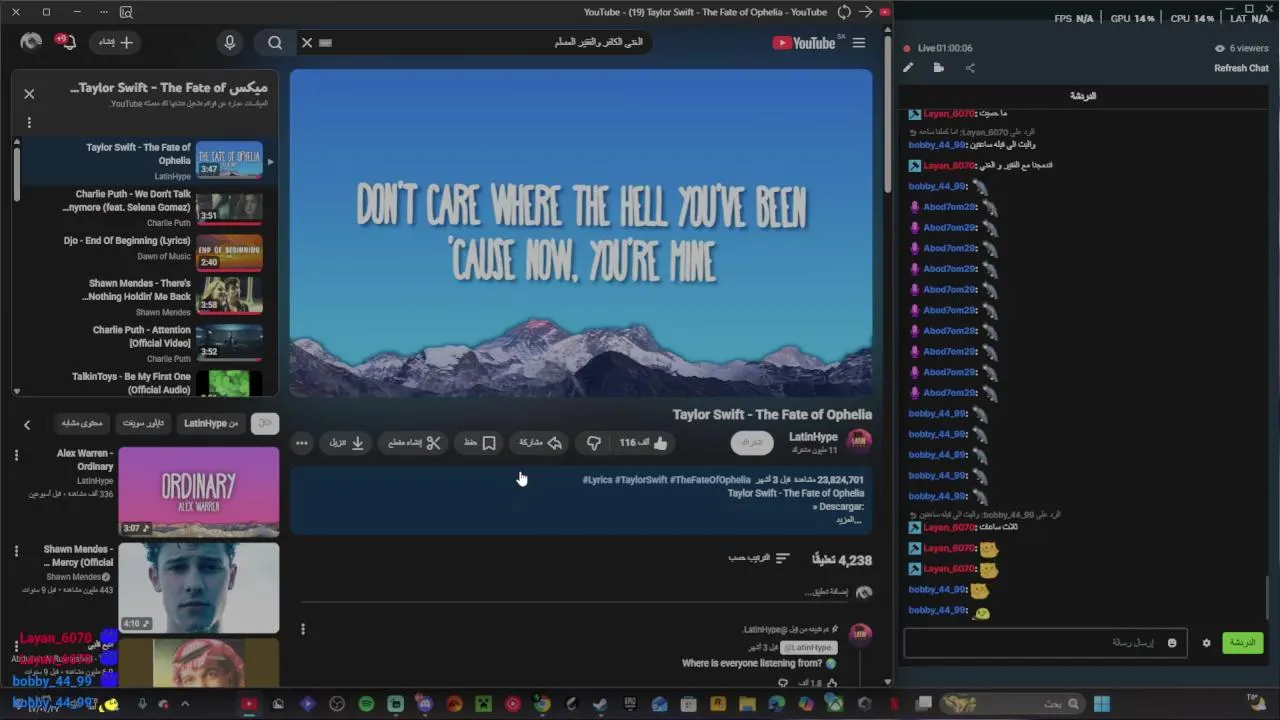This screenshot has height=720, width=1280.
Task: Open options for Shawn Mendes Mercy
Action: [16, 551]
